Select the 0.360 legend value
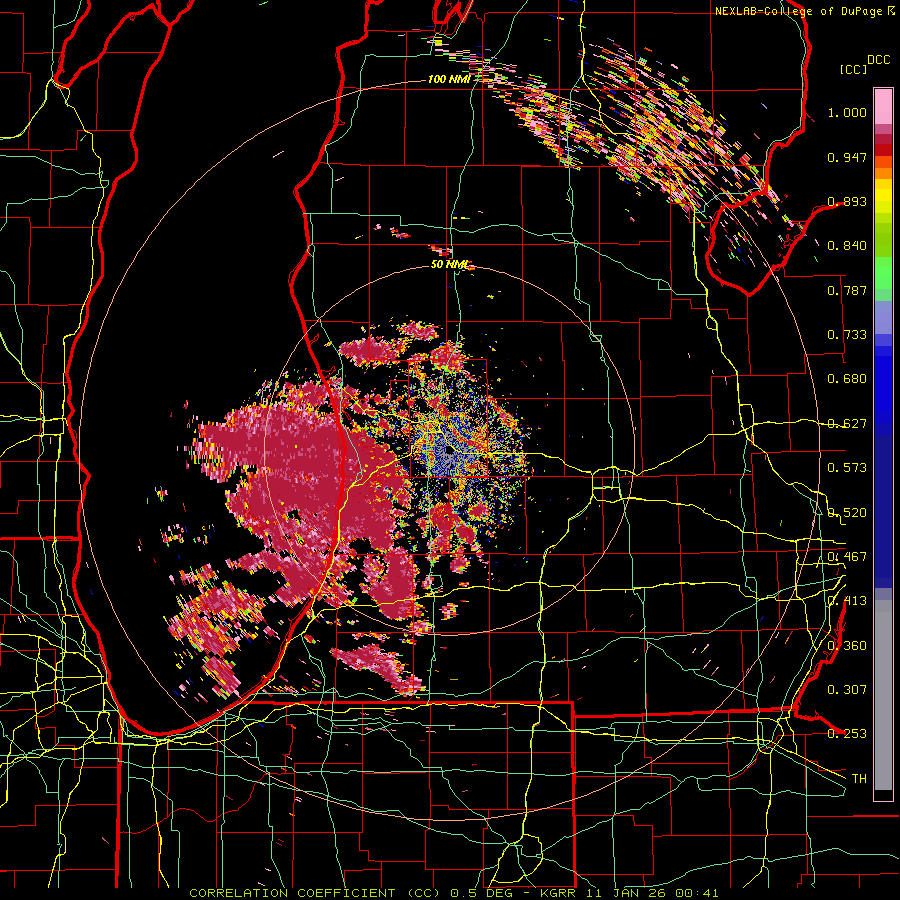This screenshot has width=900, height=900. (847, 646)
